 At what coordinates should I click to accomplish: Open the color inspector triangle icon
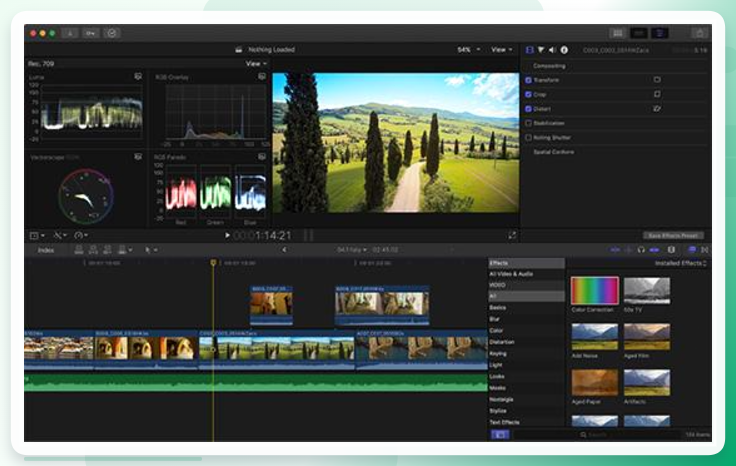[541, 50]
